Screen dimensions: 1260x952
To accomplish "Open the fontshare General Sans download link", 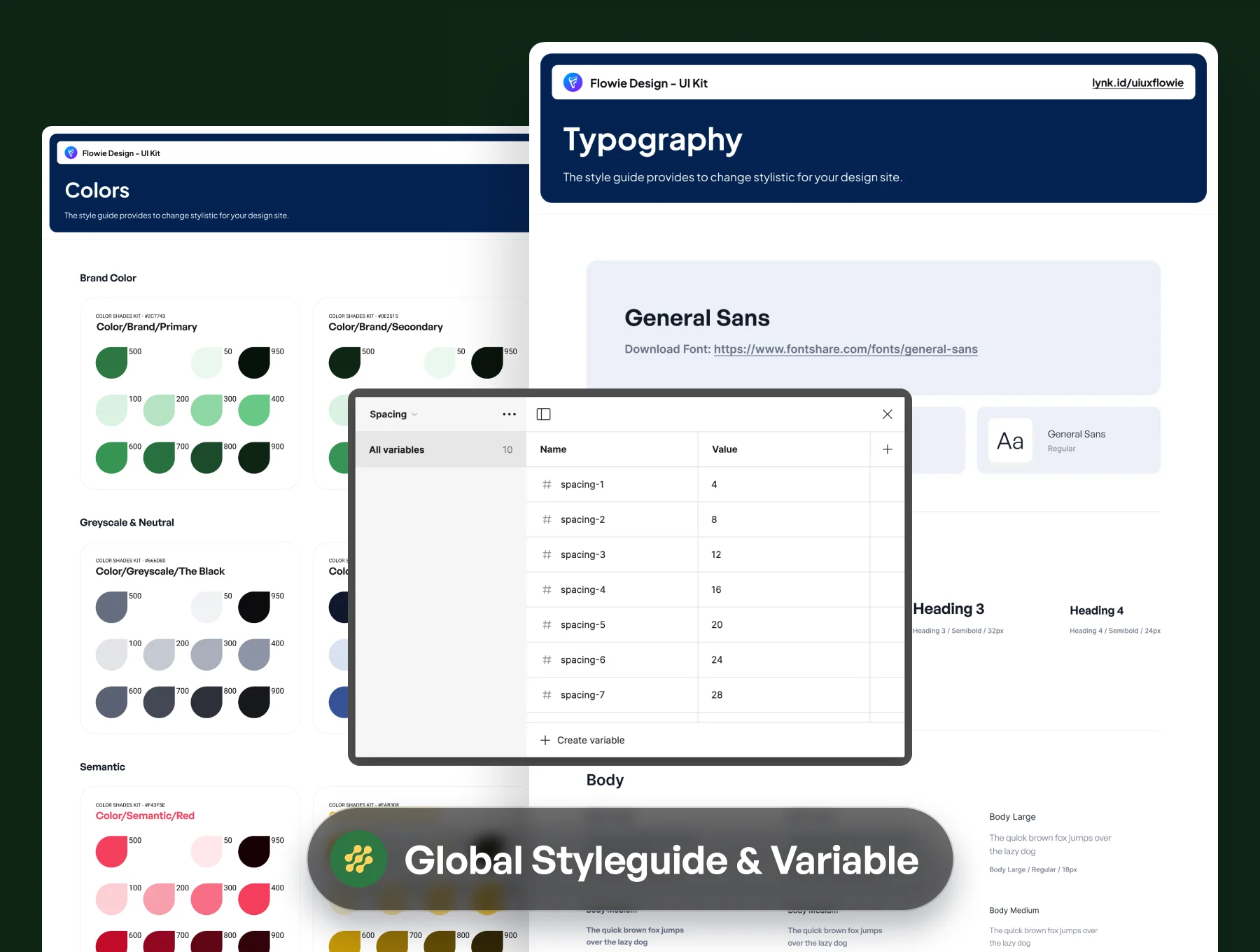I will pyautogui.click(x=846, y=349).
